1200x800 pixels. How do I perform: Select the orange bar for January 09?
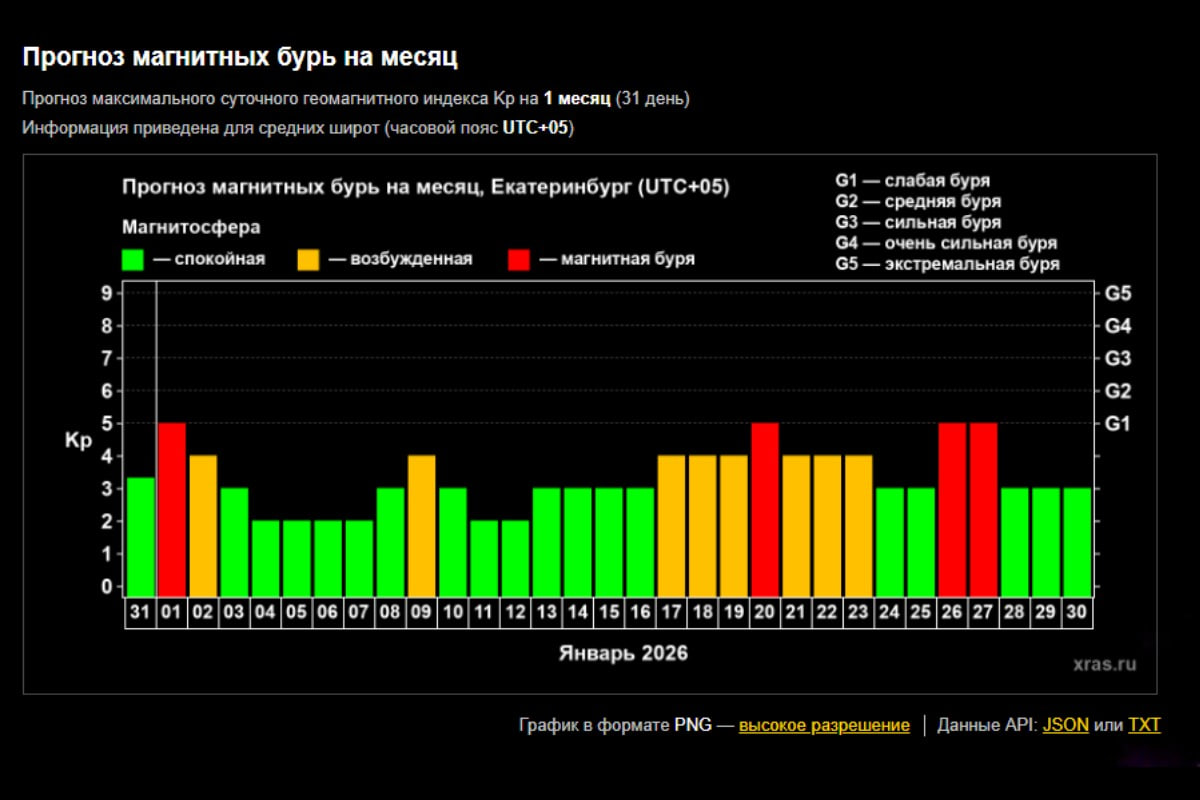[x=422, y=525]
